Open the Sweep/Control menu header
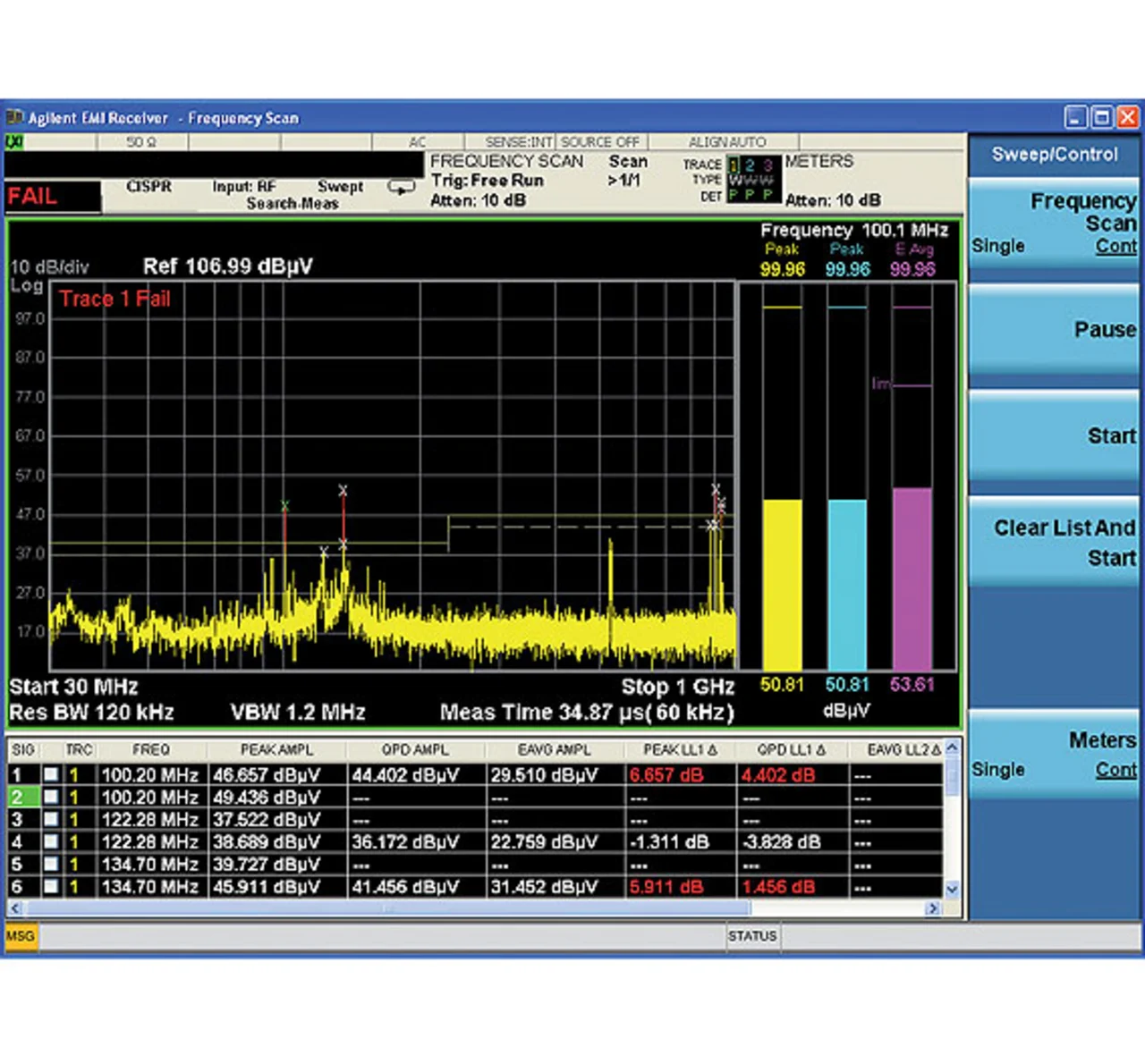This screenshot has width=1145, height=1064. click(1054, 154)
